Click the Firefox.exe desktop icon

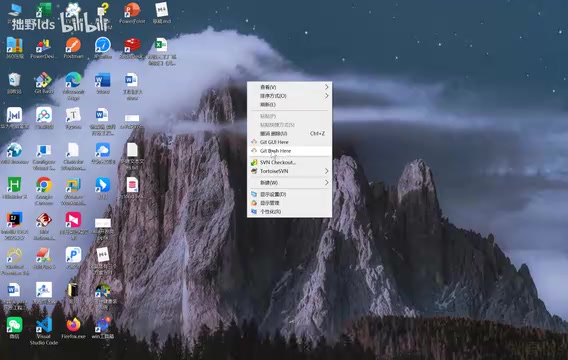(74, 328)
